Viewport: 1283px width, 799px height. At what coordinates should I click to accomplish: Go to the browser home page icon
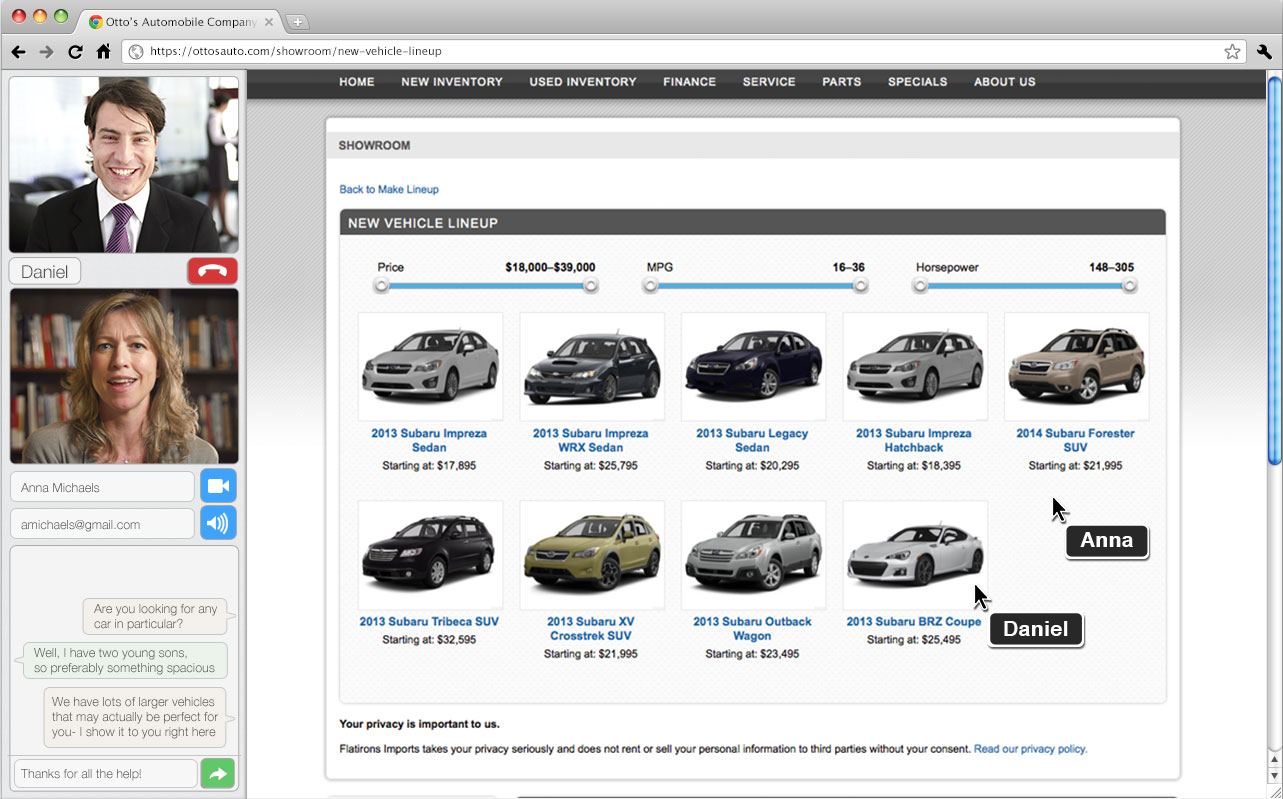[103, 51]
